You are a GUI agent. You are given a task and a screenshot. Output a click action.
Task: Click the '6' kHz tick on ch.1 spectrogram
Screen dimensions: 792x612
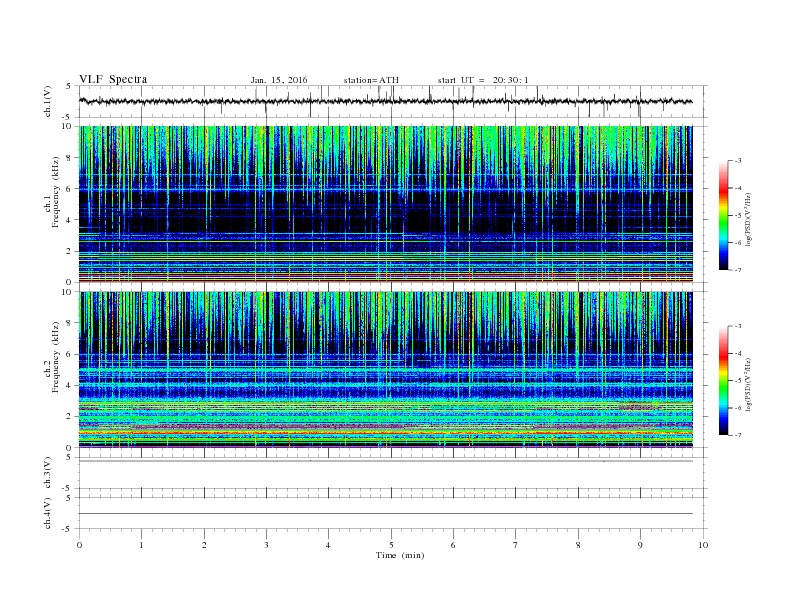pyautogui.click(x=70, y=188)
